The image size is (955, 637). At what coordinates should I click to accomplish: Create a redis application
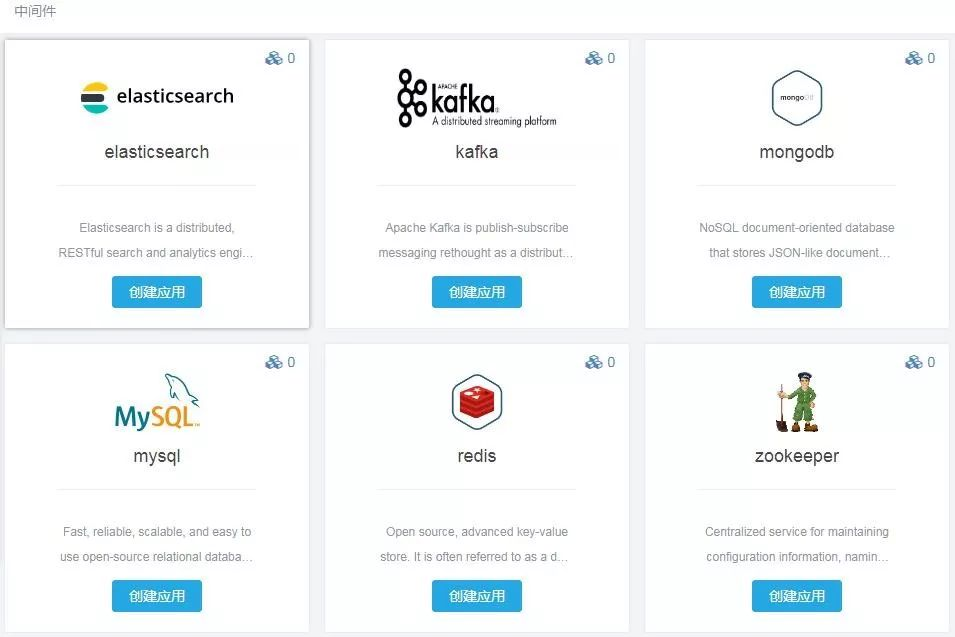477,596
